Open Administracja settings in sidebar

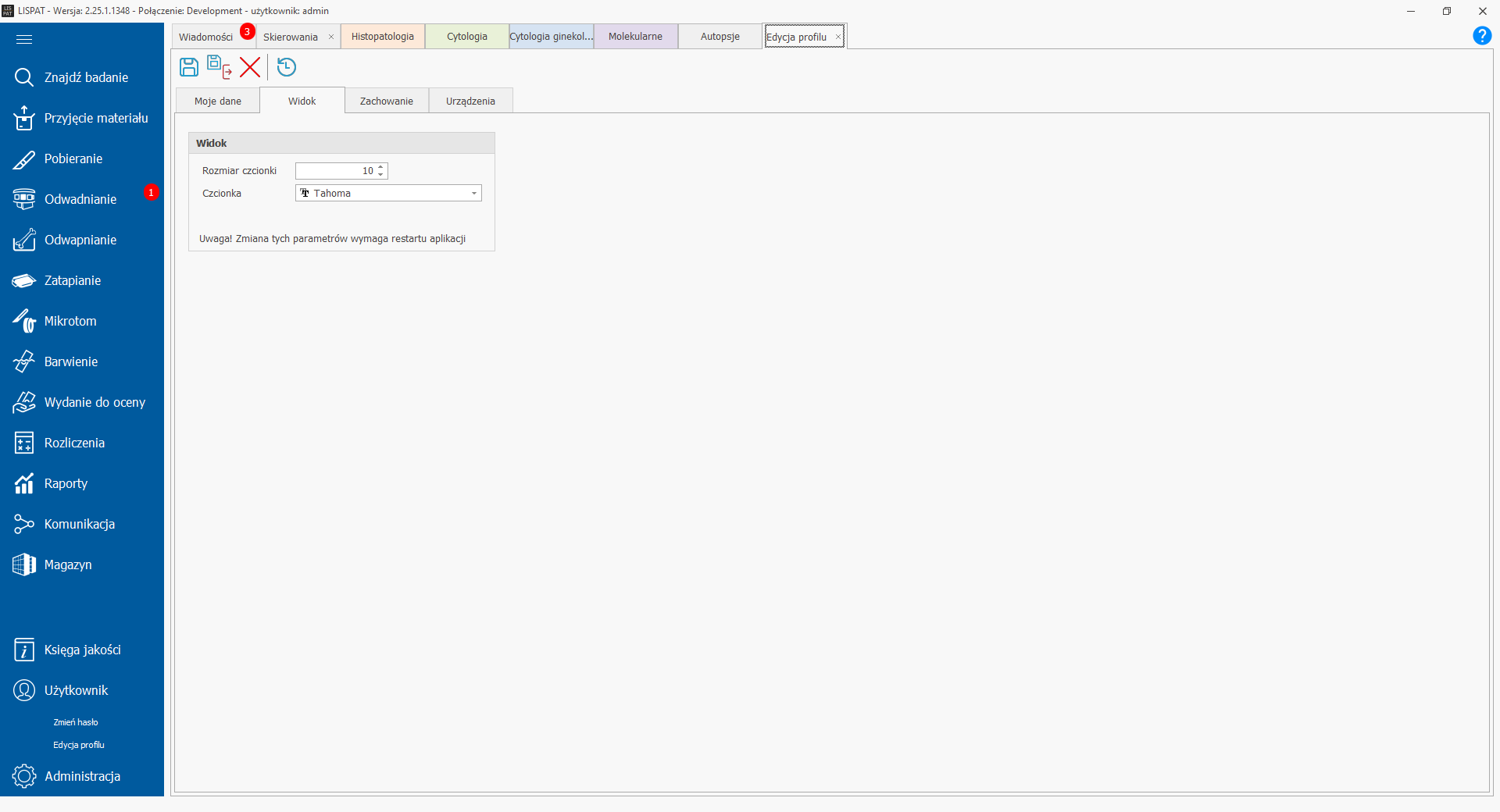[82, 776]
